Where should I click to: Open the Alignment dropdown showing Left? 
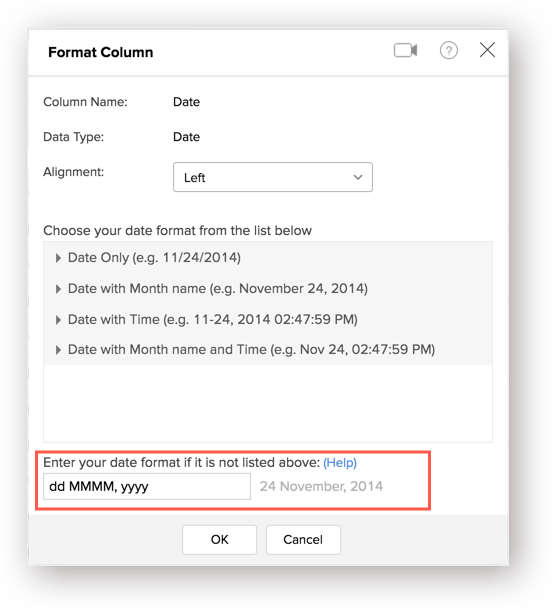[x=273, y=177]
